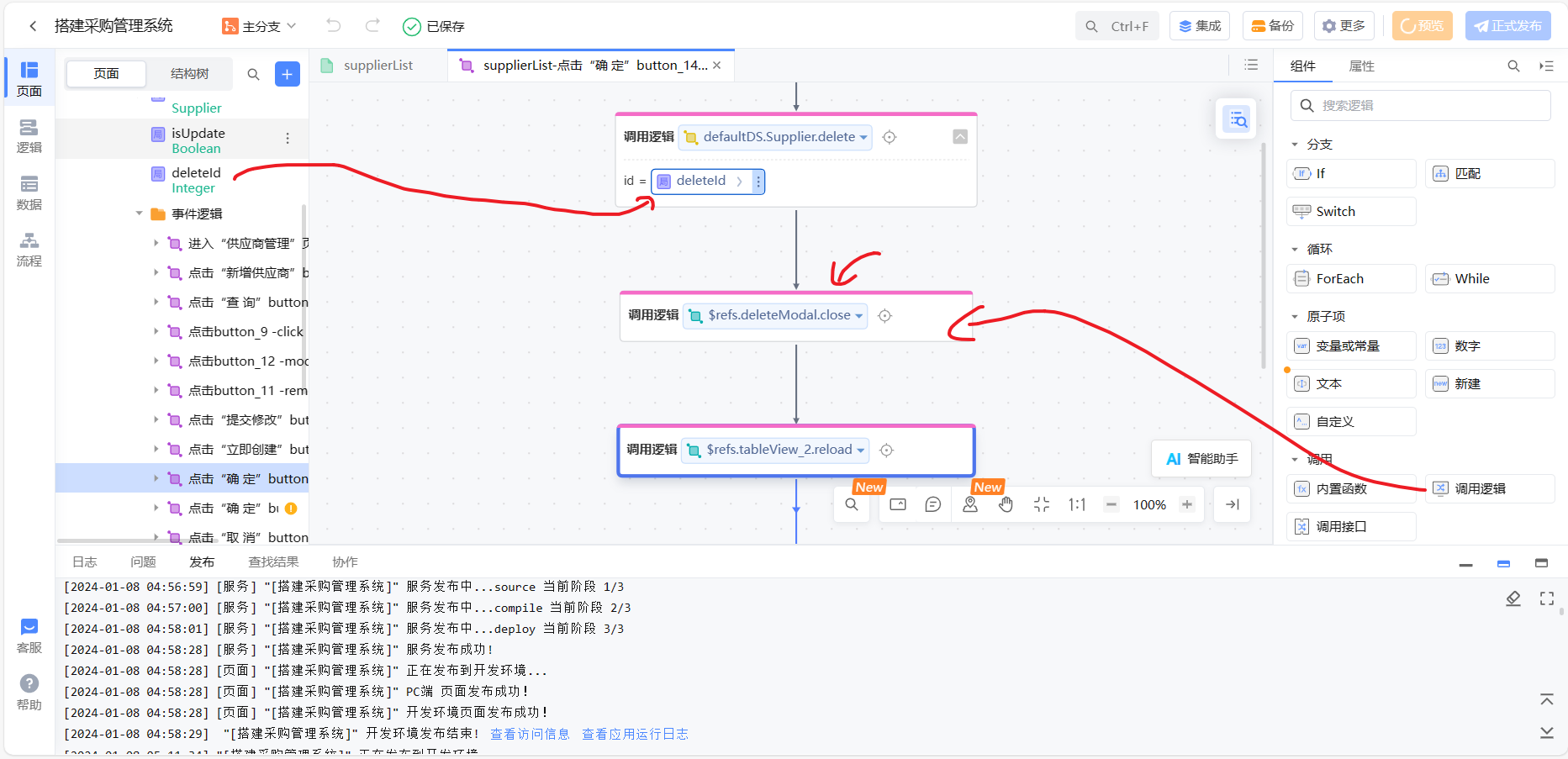Image resolution: width=1568 pixels, height=759 pixels.
Task: Click the canvas toolbar search magnifier
Action: 852,504
